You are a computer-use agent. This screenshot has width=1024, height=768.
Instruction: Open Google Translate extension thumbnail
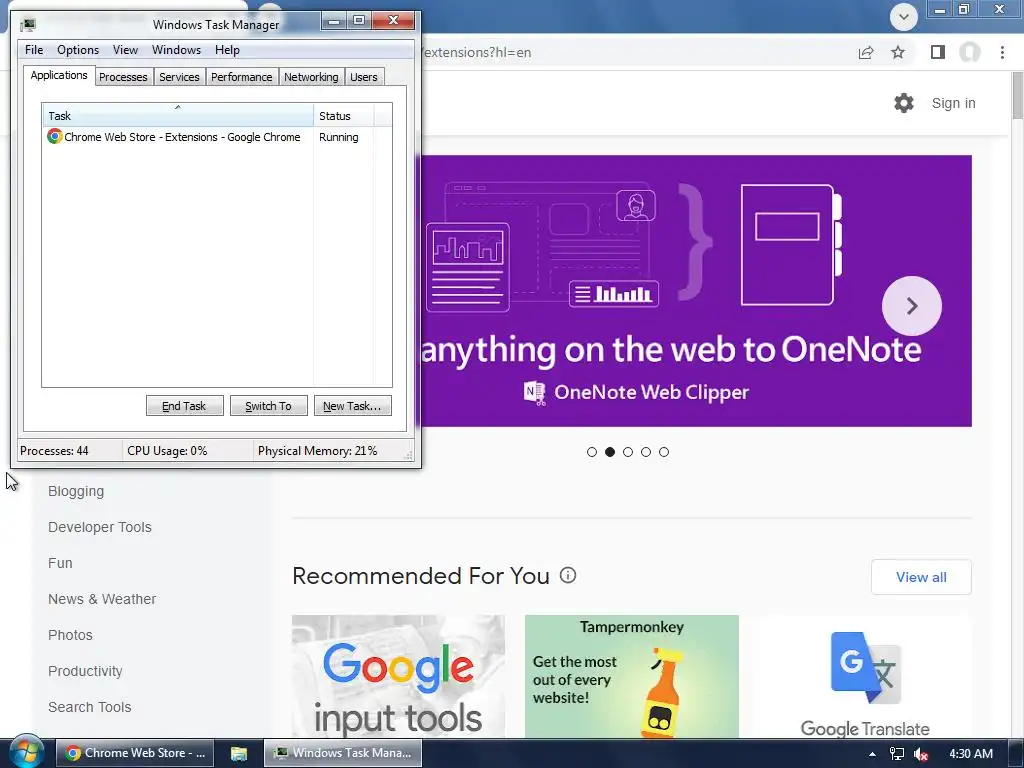(x=865, y=677)
